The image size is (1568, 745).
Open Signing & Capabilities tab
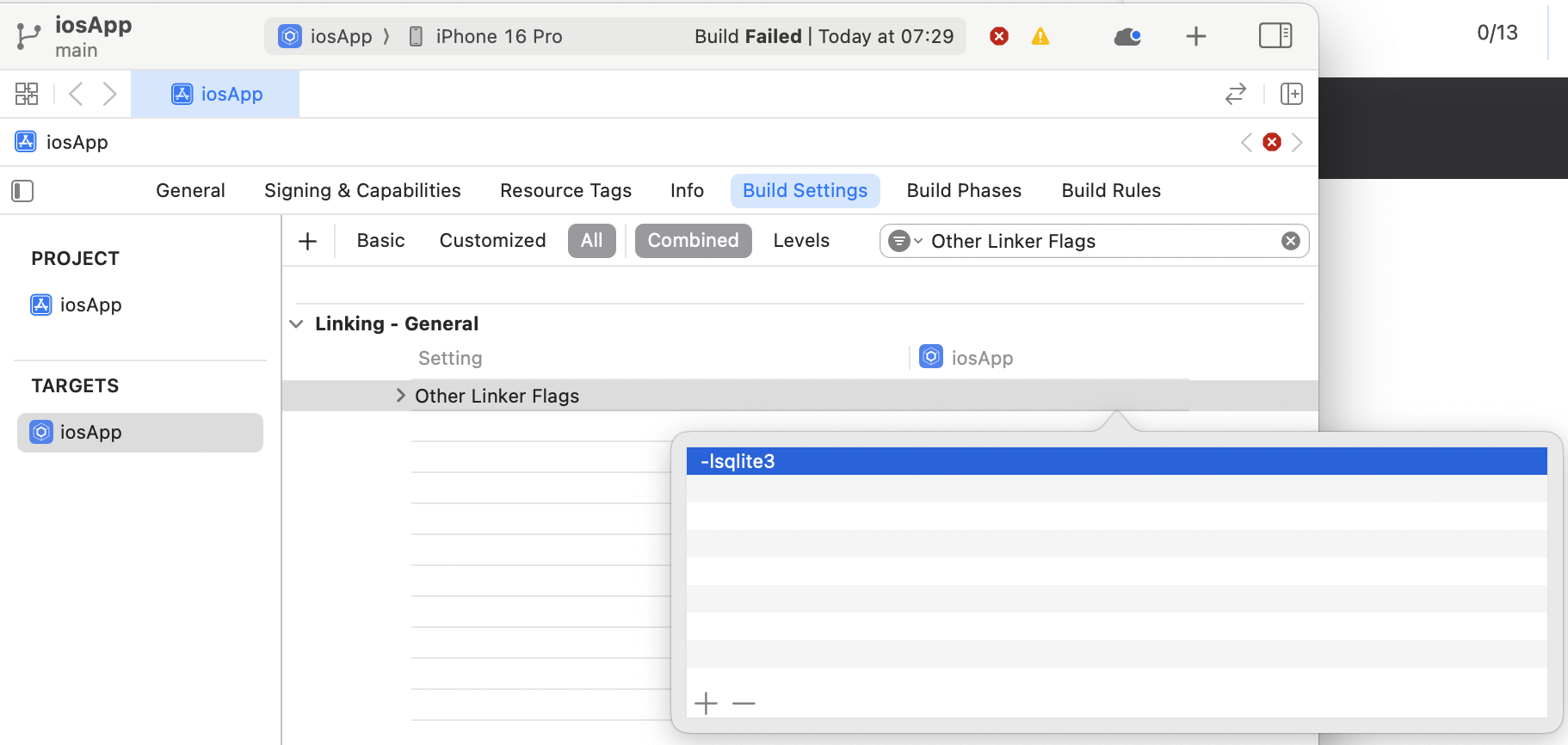[362, 191]
